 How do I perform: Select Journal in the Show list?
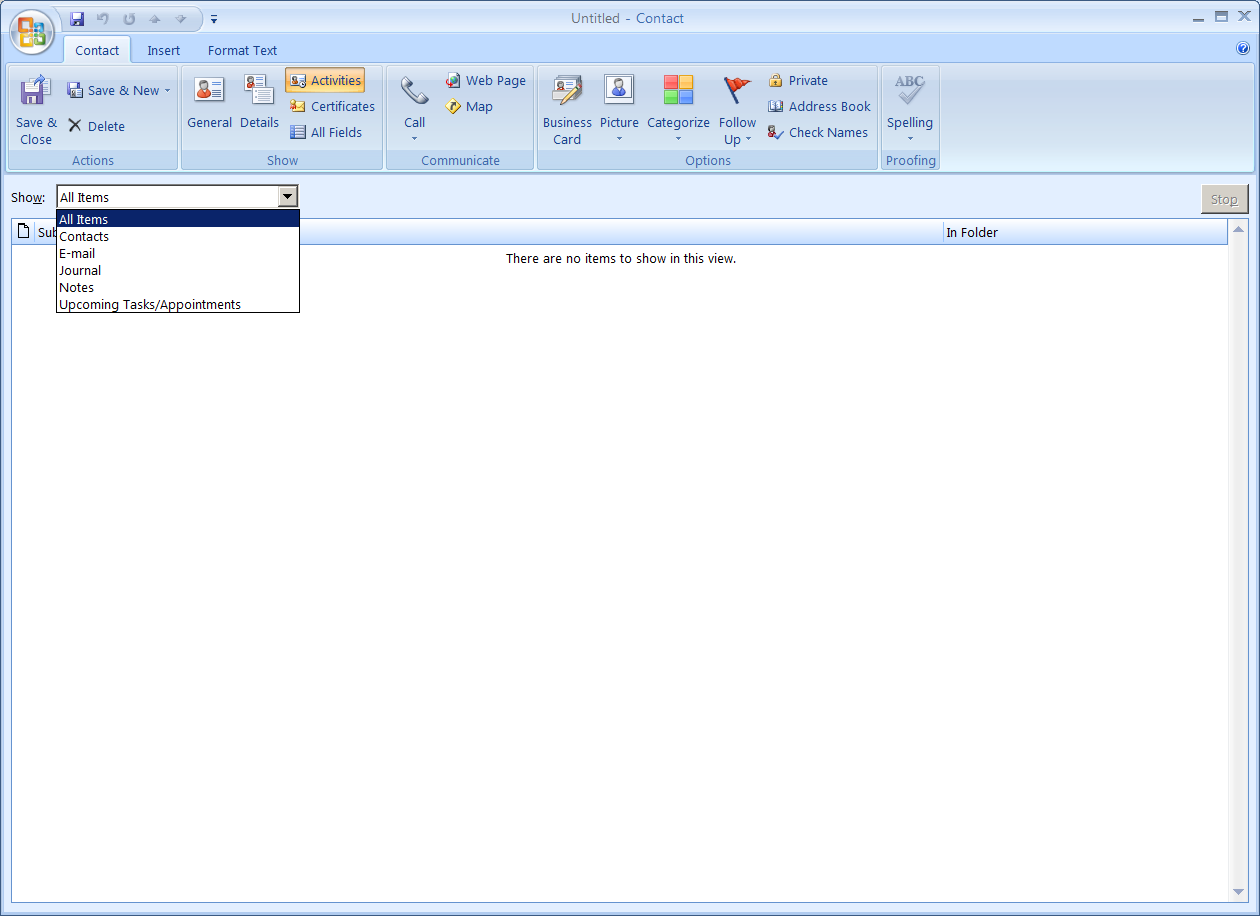click(178, 270)
